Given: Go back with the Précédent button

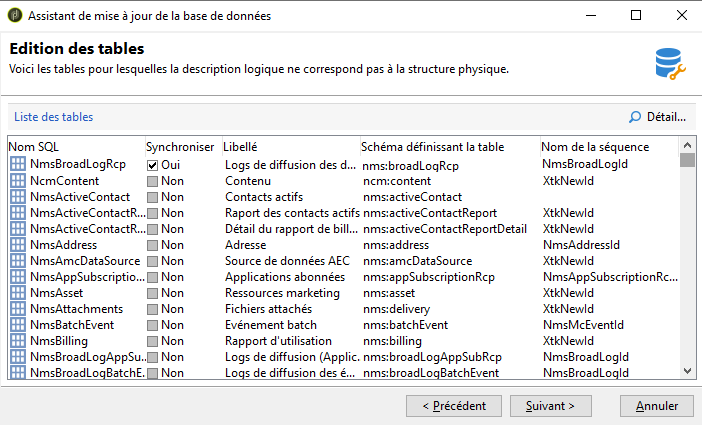Looking at the screenshot, I should pos(454,406).
